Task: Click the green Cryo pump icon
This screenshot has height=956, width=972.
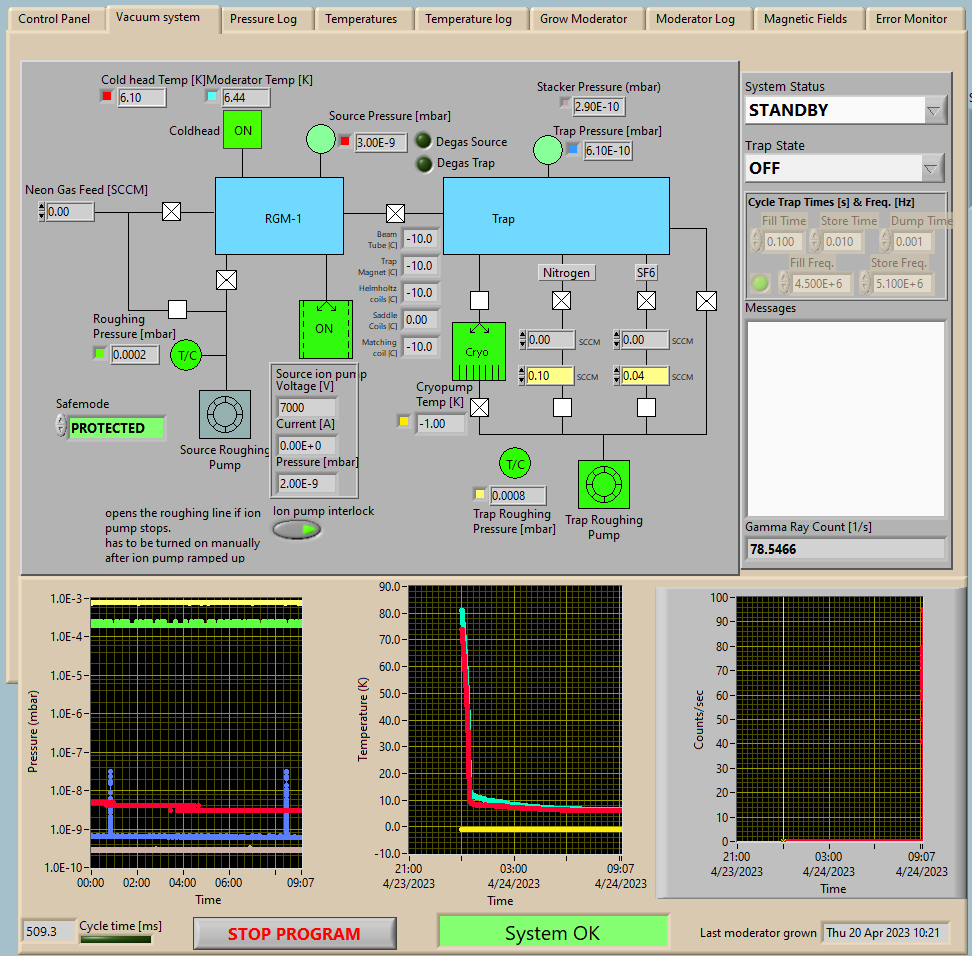Action: (479, 351)
